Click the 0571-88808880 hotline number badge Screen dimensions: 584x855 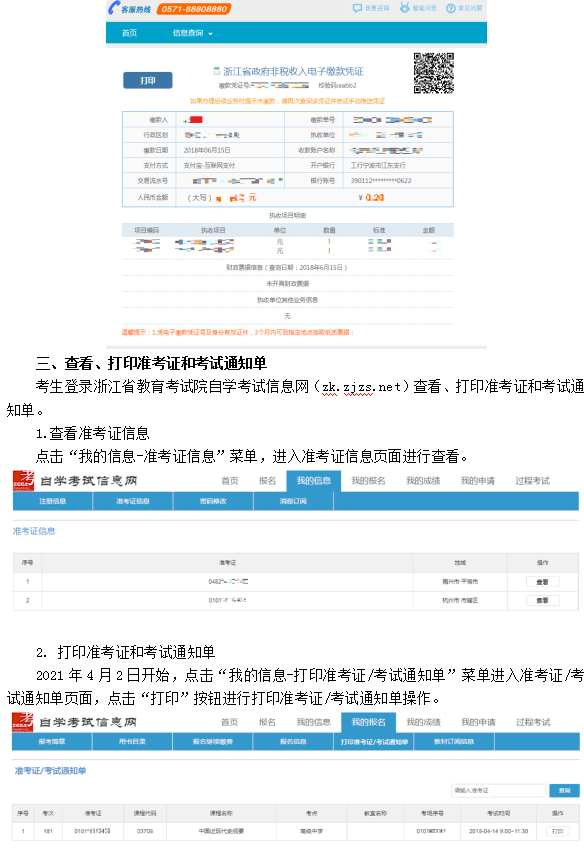coord(194,9)
